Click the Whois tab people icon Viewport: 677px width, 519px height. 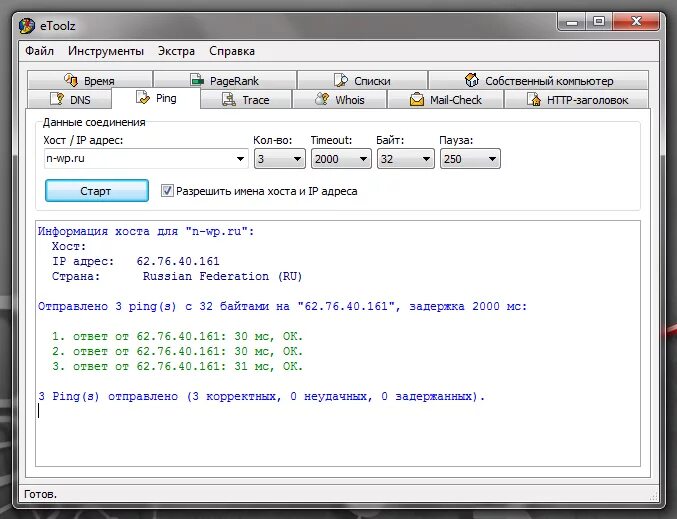pos(322,99)
